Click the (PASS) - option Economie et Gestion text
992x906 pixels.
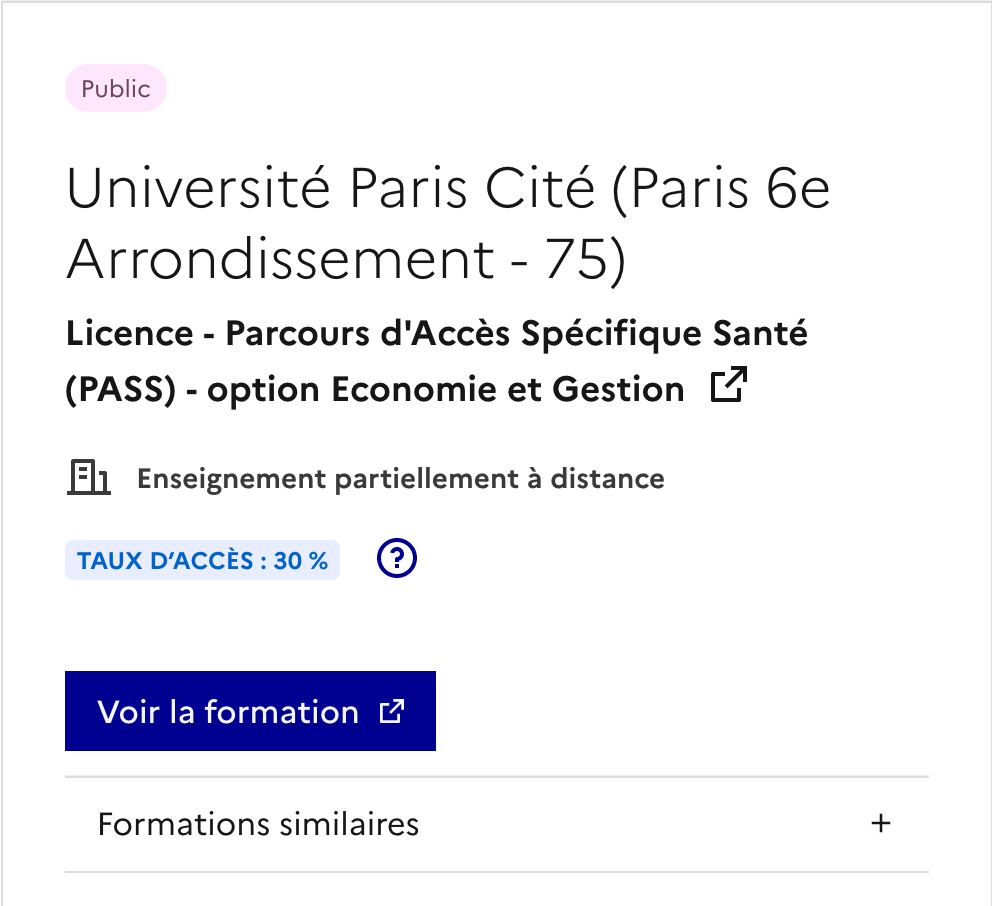coord(374,389)
